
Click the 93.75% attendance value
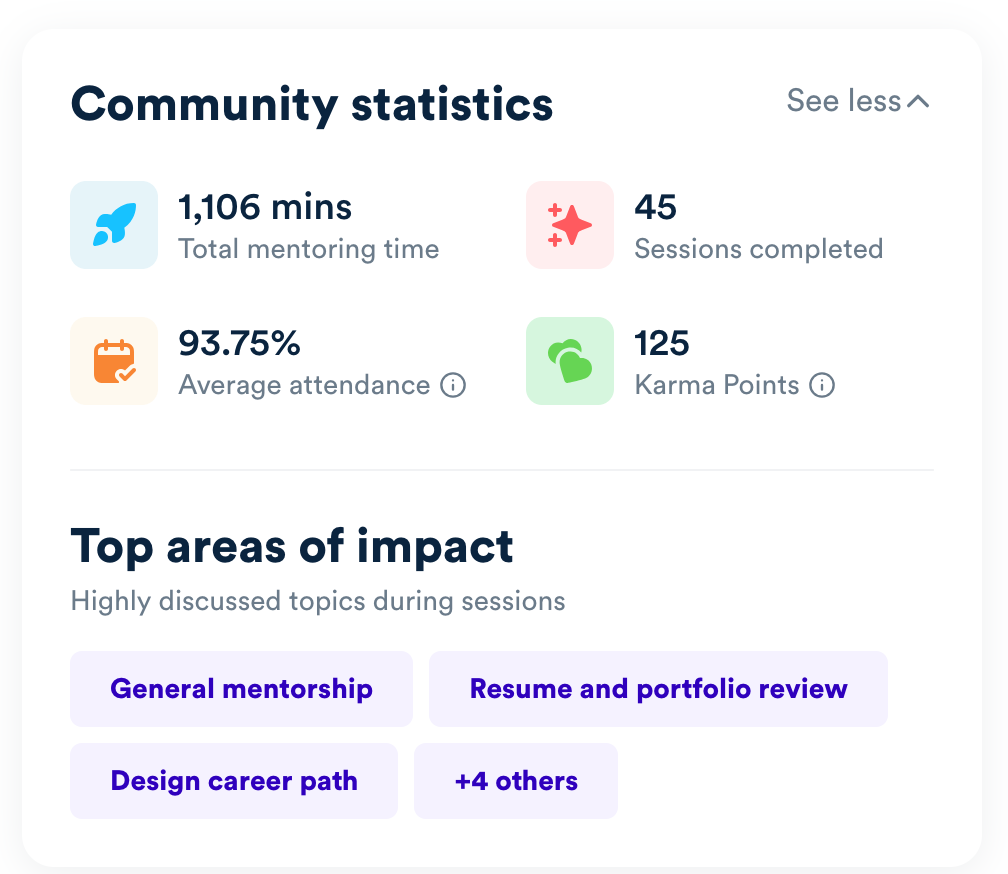(239, 343)
